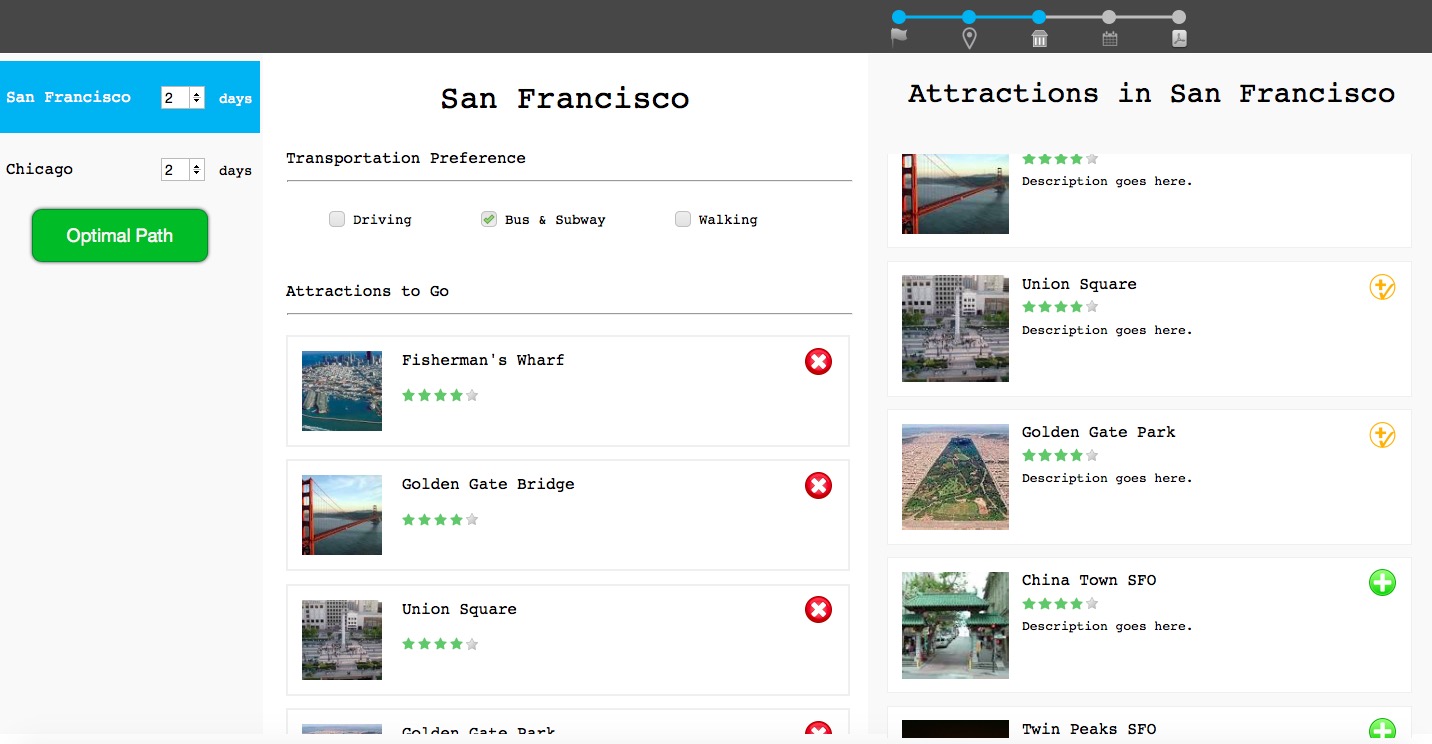
Task: Open Golden Gate Bridge thumbnail in to-go list
Action: (x=342, y=515)
